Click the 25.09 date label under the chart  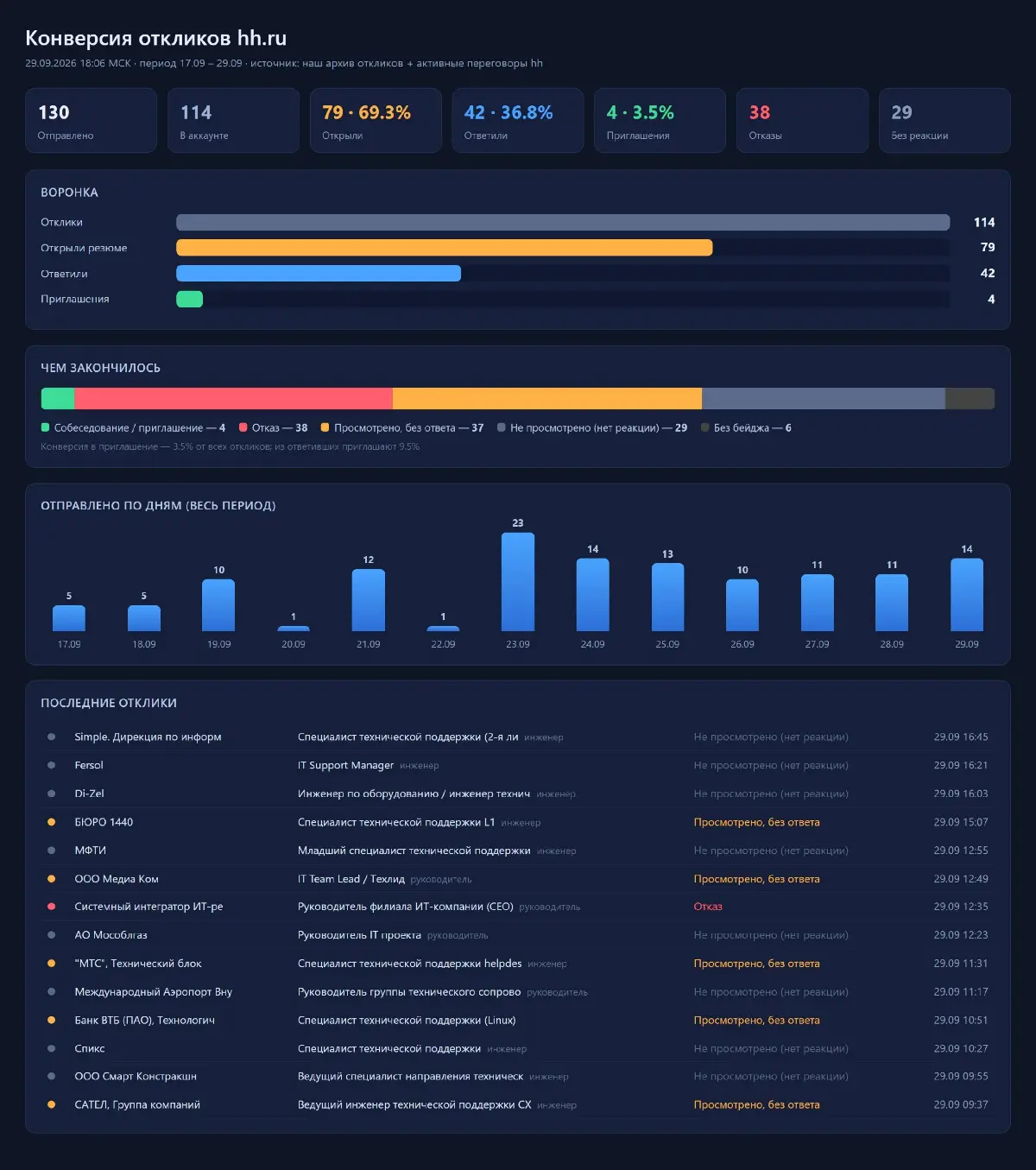point(667,644)
